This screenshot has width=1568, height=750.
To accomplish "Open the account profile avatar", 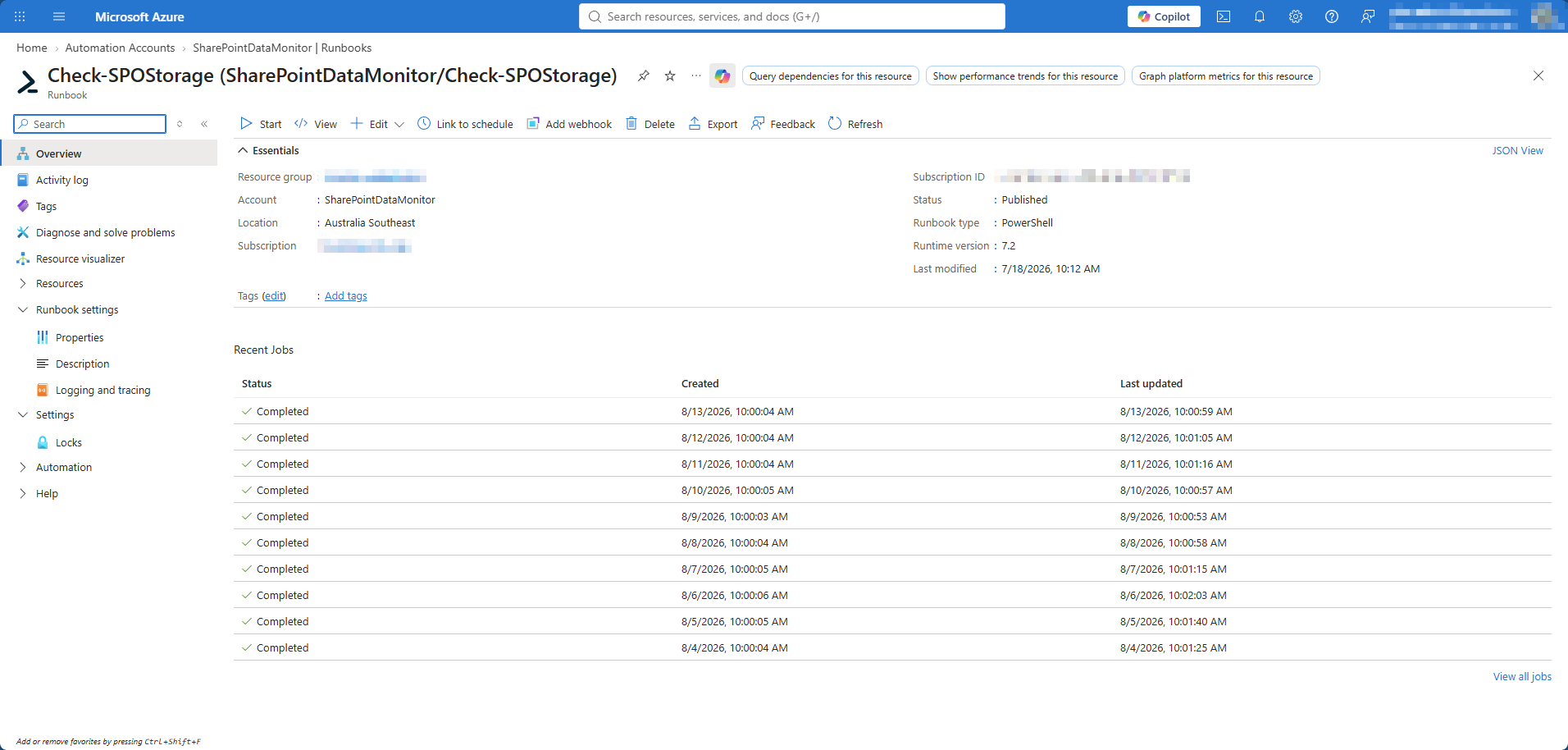I will (1544, 16).
